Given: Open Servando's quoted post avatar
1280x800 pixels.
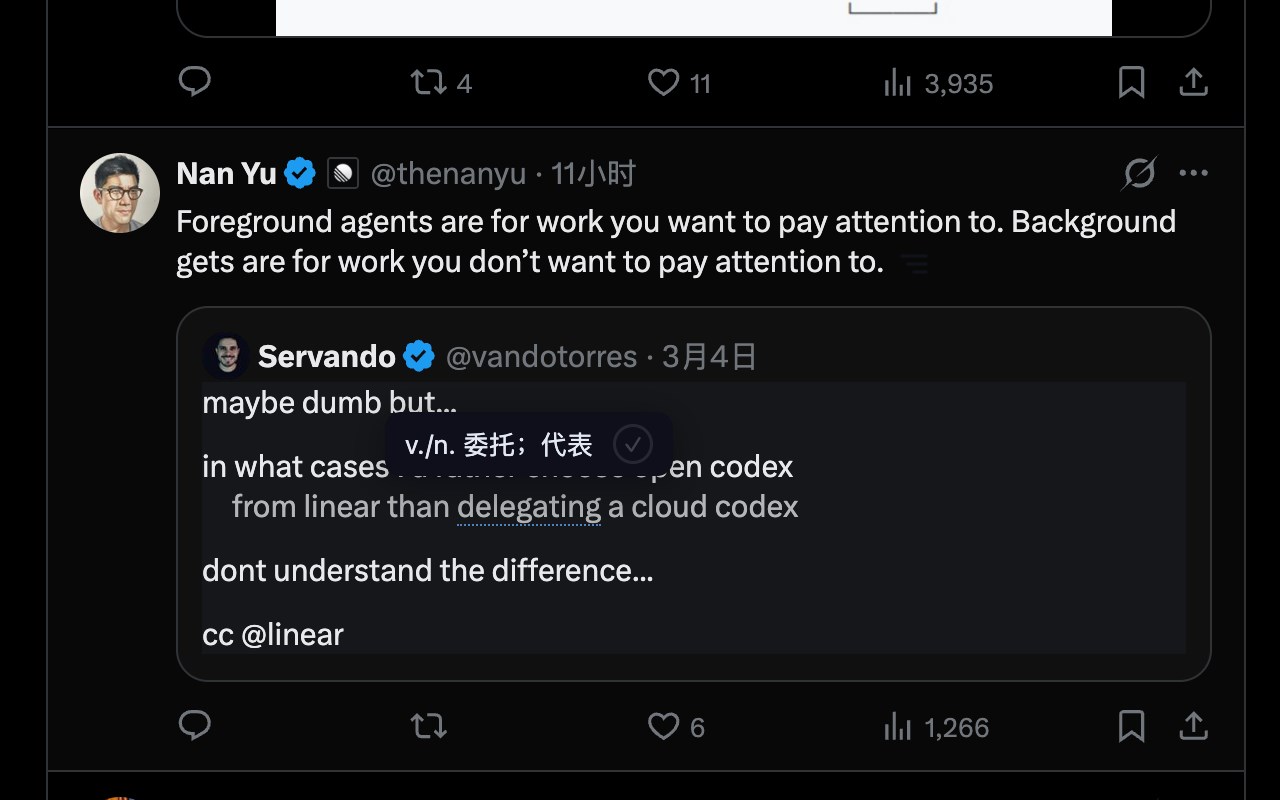Looking at the screenshot, I should pos(226,356).
